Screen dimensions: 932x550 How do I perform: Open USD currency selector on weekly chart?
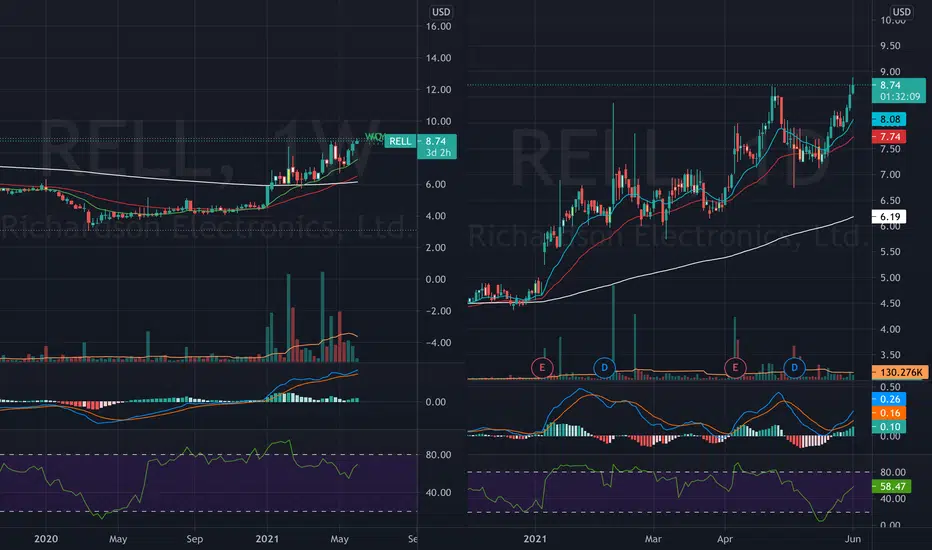coord(441,12)
